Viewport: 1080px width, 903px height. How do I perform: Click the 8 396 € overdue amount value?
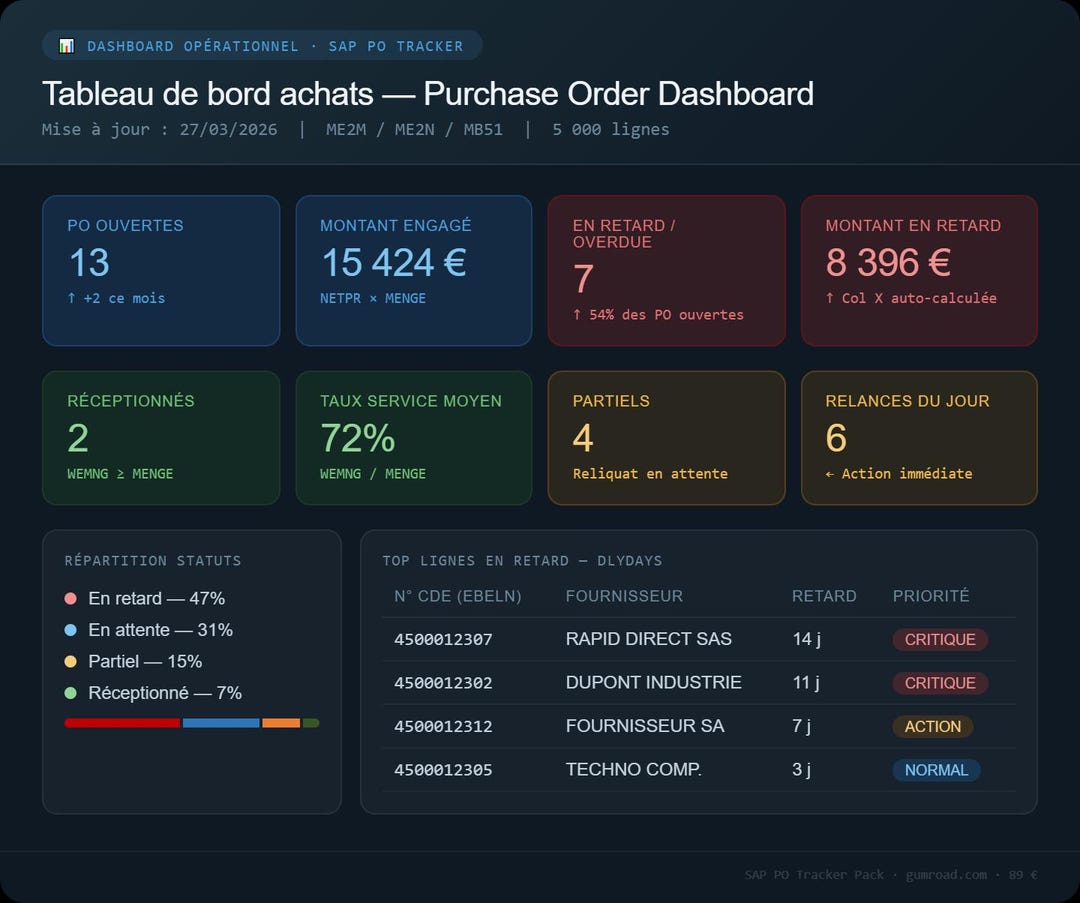[x=889, y=262]
